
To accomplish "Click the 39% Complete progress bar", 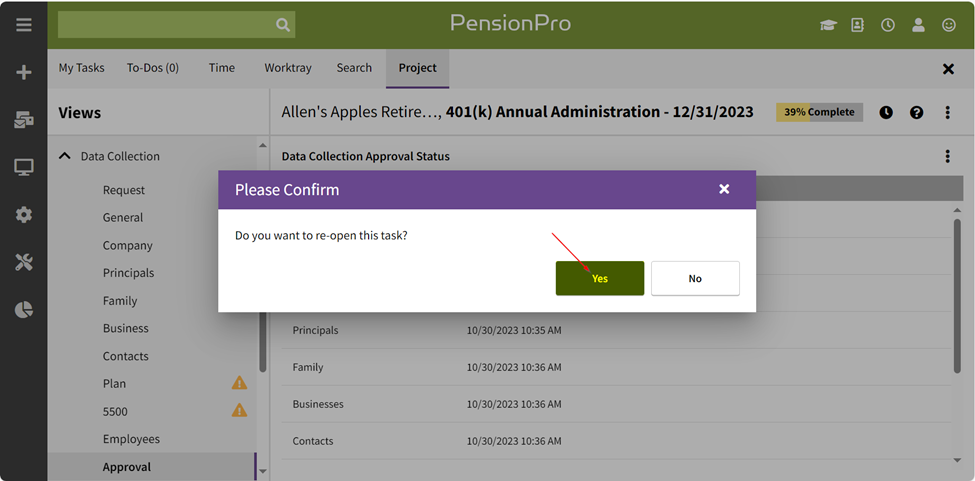I will (819, 112).
